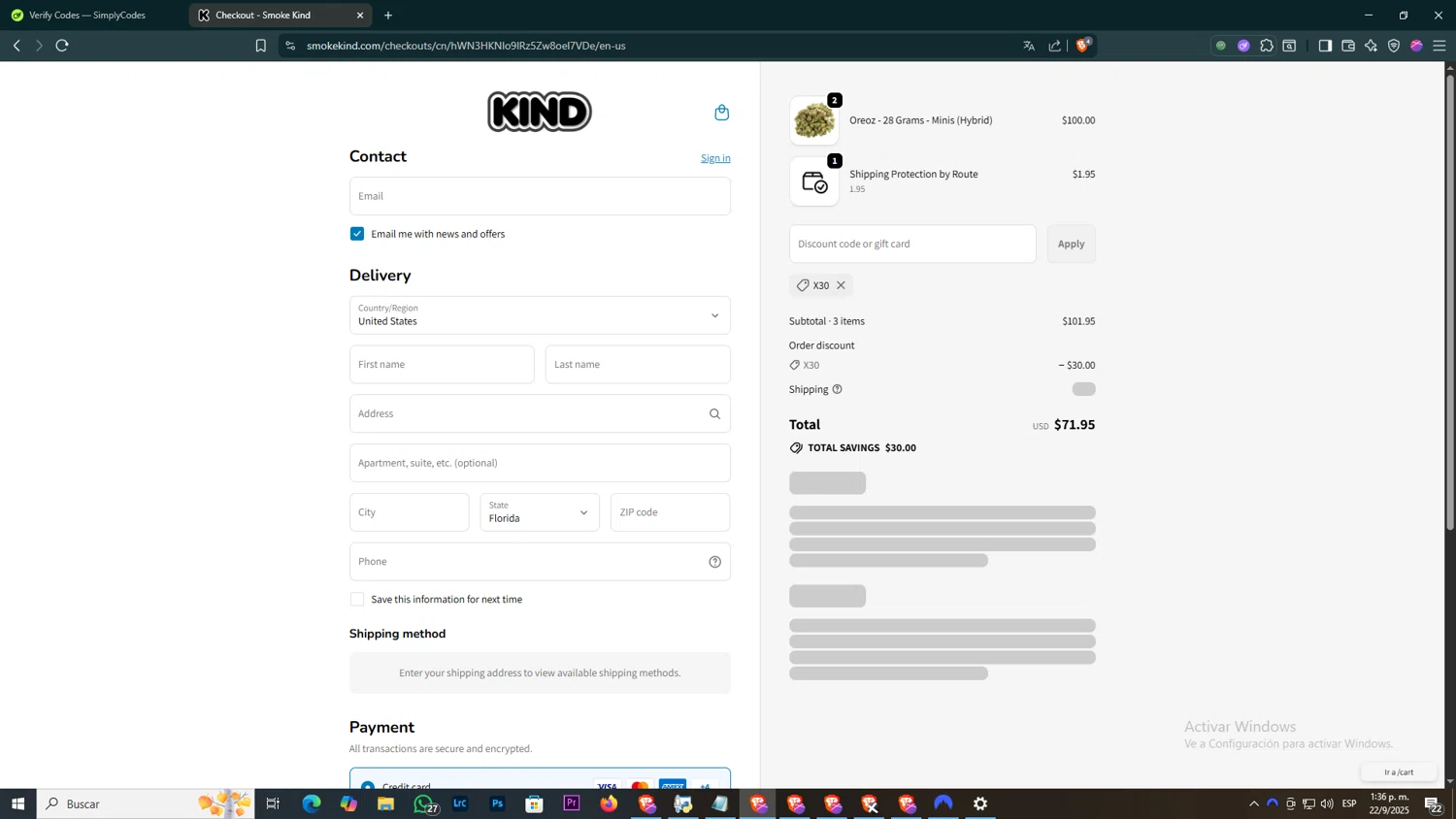Open the shopping bag cart icon
The height and width of the screenshot is (819, 1456).
(721, 113)
